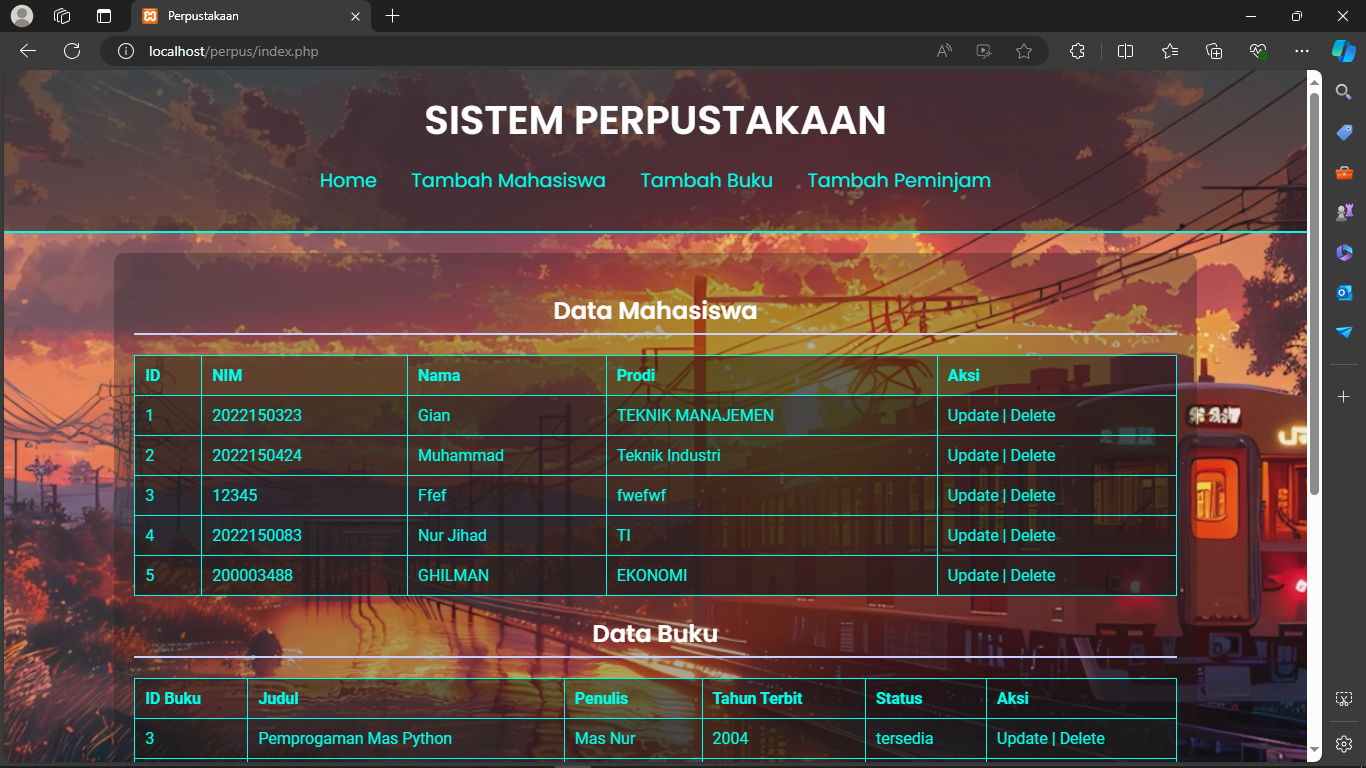This screenshot has height=768, width=1366.
Task: Refresh the page with the reload icon
Action: [72, 51]
